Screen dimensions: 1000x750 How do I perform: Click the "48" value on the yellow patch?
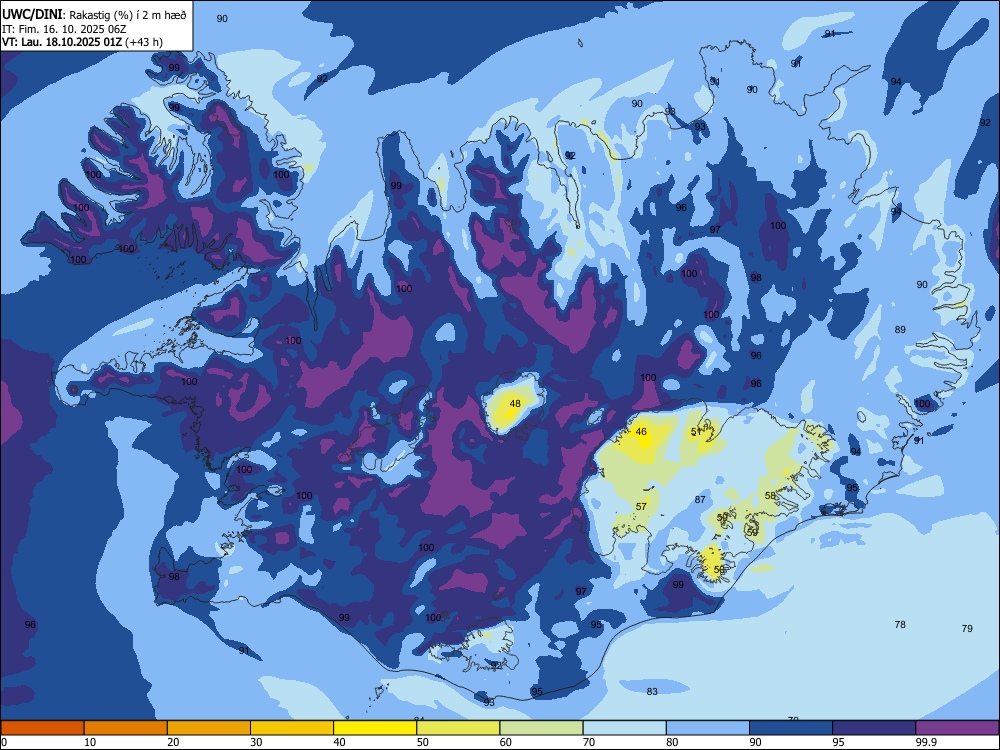tap(515, 404)
